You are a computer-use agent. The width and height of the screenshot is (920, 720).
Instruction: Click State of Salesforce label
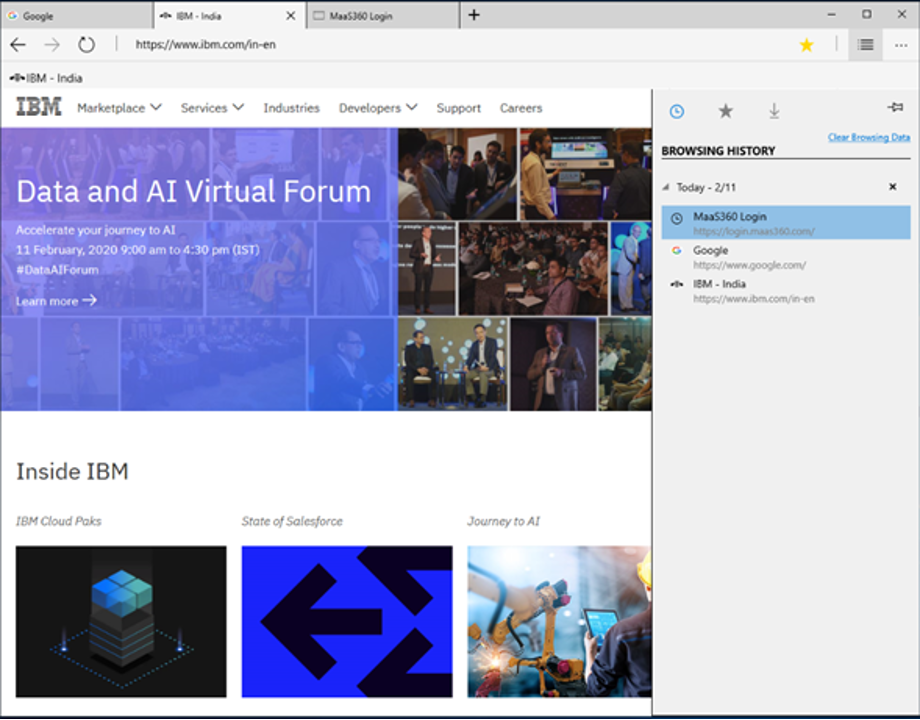coord(292,521)
